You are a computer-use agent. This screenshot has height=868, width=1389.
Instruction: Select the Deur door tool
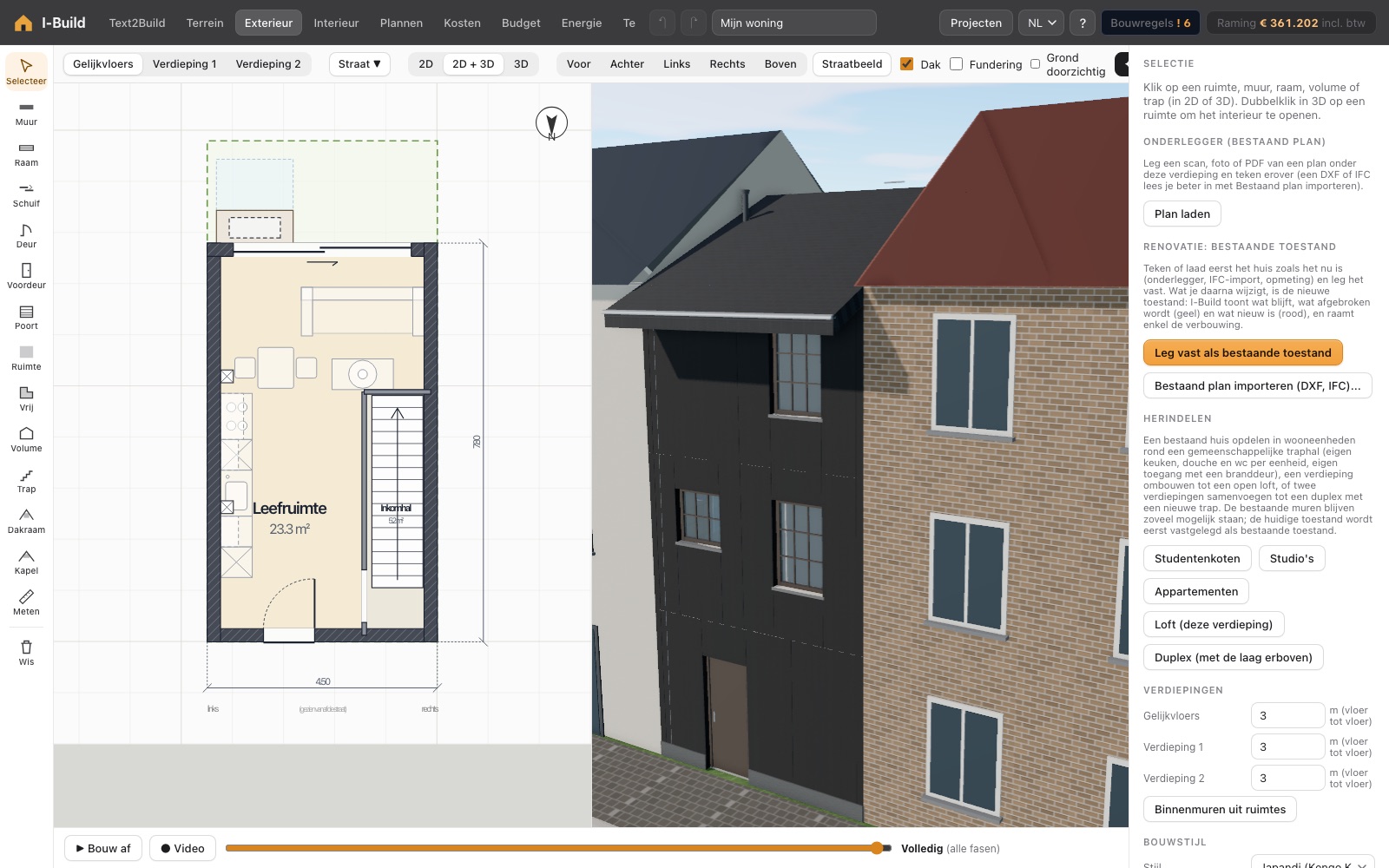click(26, 235)
